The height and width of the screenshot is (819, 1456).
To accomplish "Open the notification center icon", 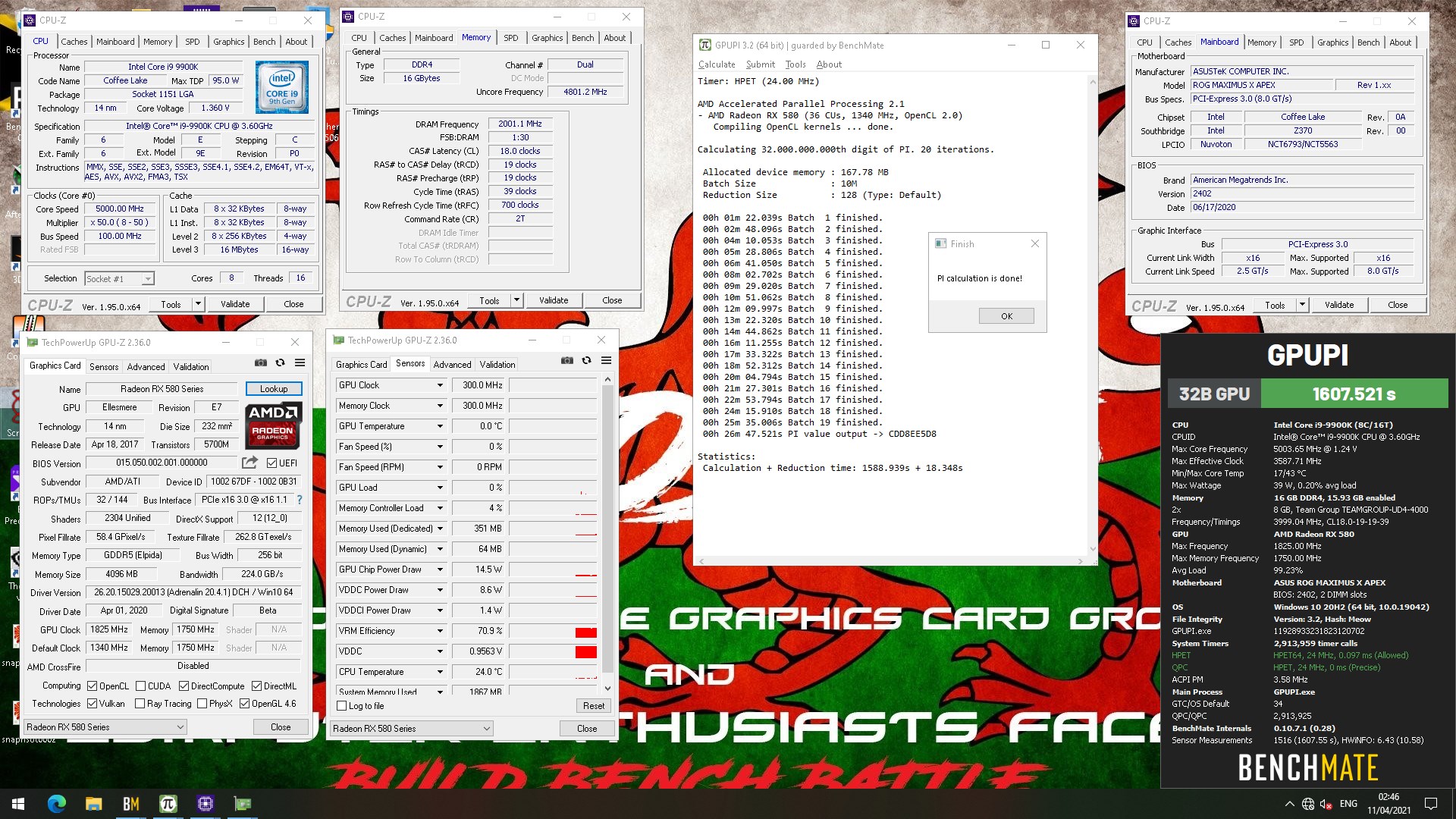I will 1431,804.
